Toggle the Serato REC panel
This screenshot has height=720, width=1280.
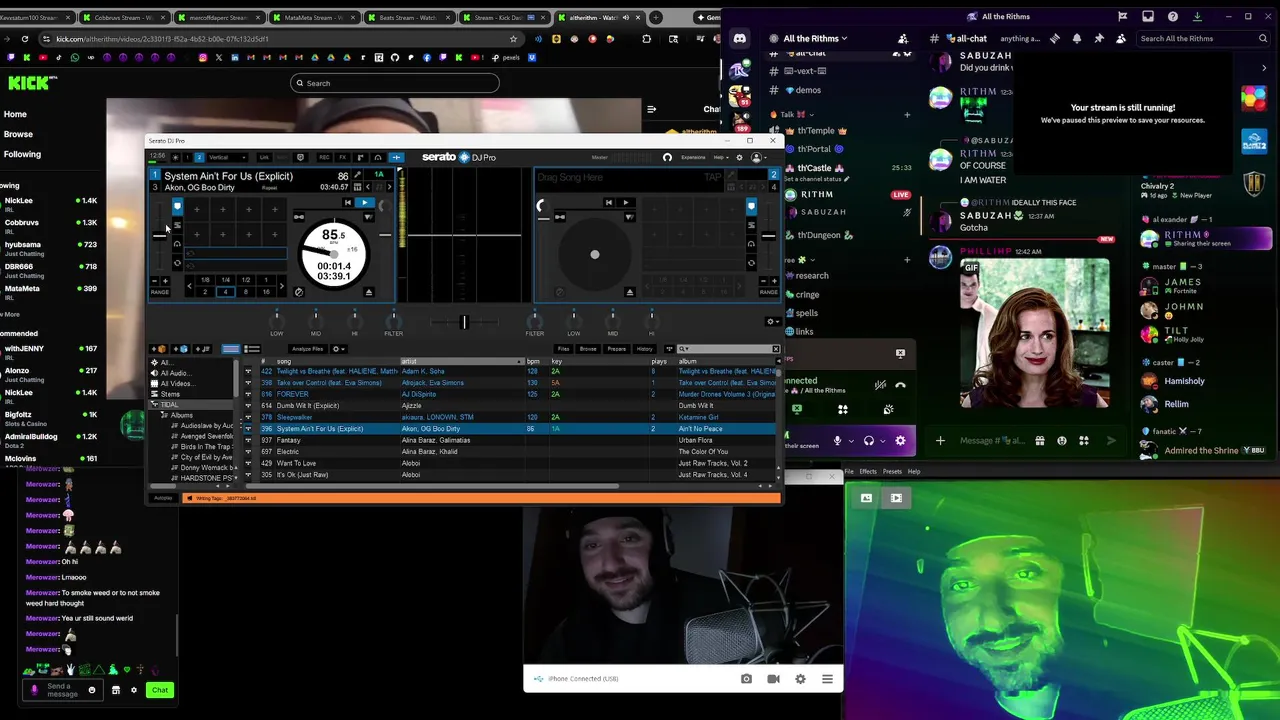(x=324, y=157)
